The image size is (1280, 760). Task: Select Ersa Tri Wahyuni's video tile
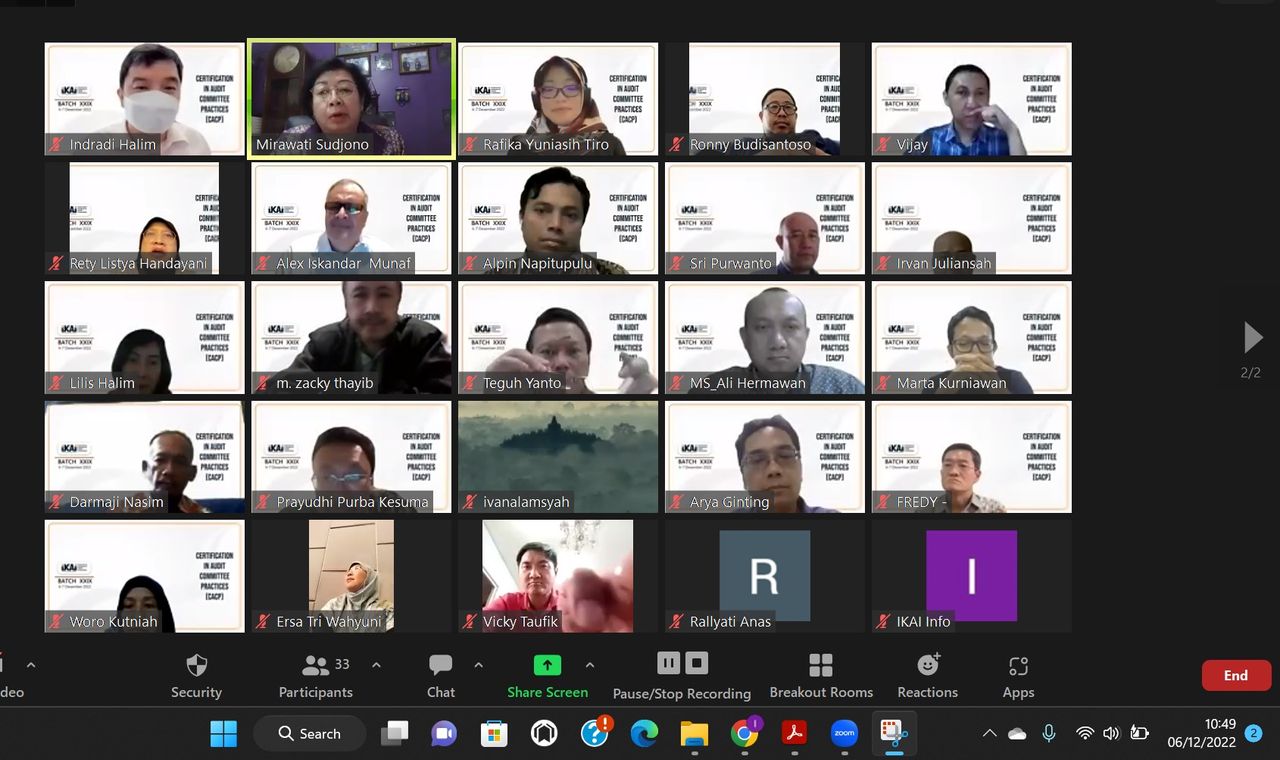(x=351, y=576)
